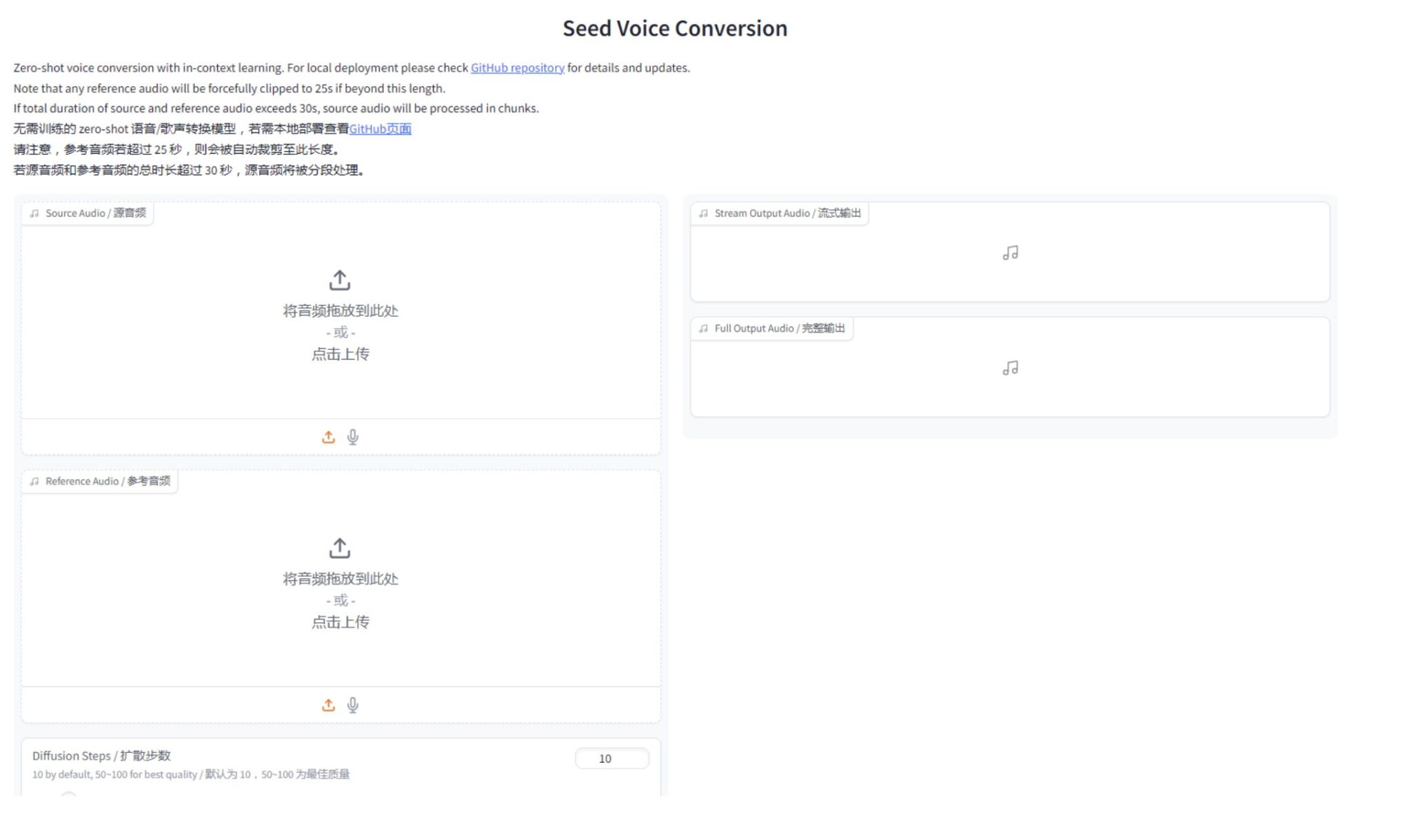Click the music note in Full Output Audio
This screenshot has height=840, width=1412.
click(1010, 369)
